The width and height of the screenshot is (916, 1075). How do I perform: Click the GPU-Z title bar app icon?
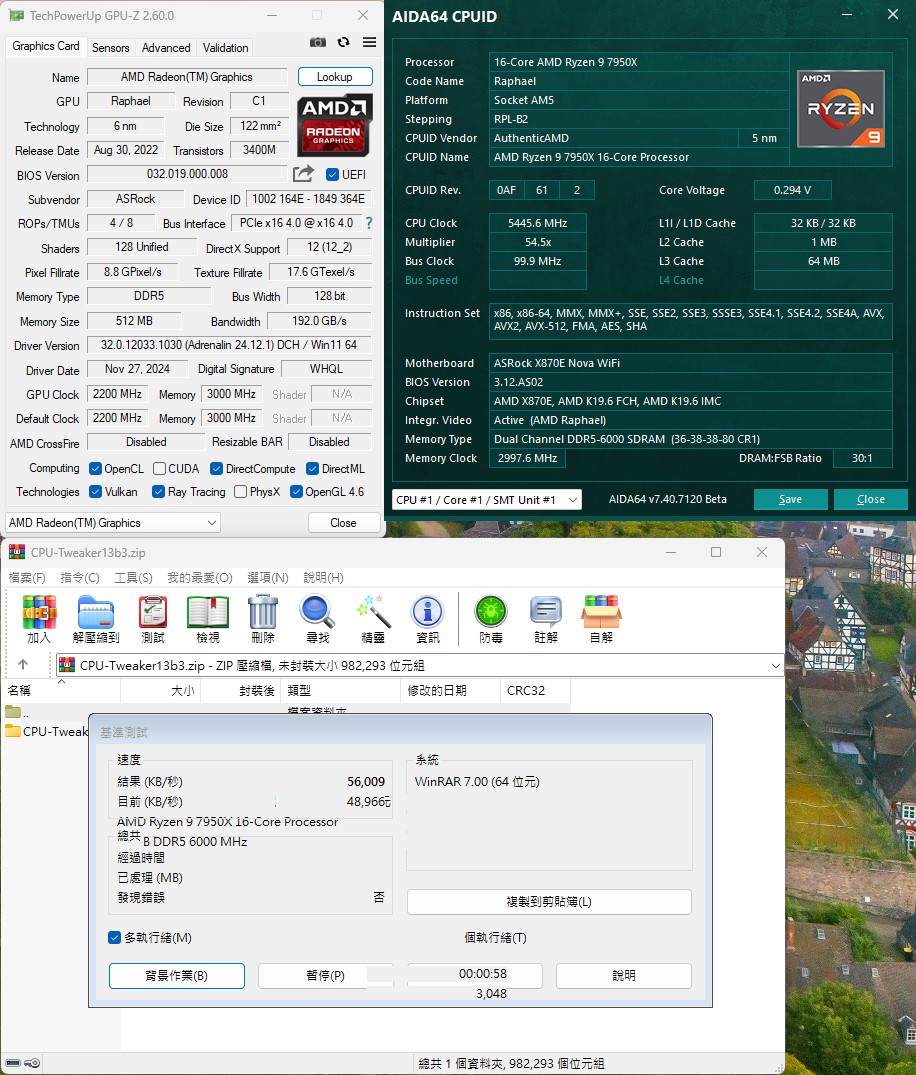(16, 15)
